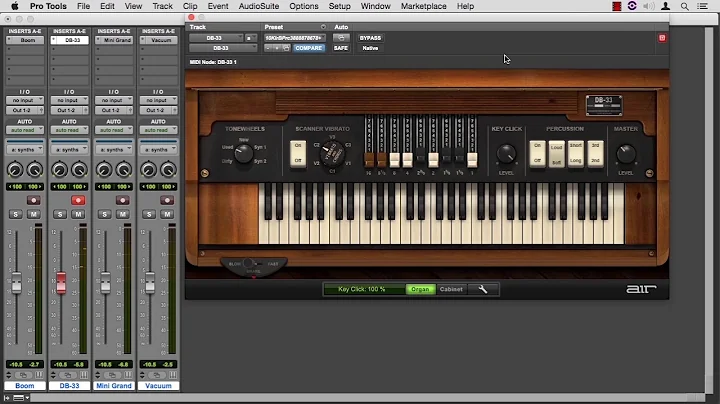The image size is (720, 404).
Task: Open the AudioSuite menu
Action: pos(259,6)
